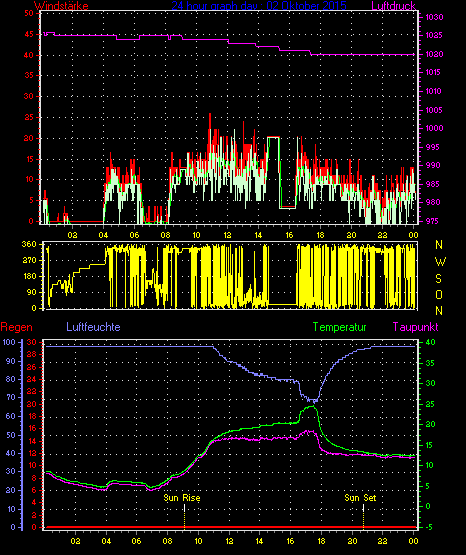Click the 1030 pressure axis value
466x555 pixels.
434,17
